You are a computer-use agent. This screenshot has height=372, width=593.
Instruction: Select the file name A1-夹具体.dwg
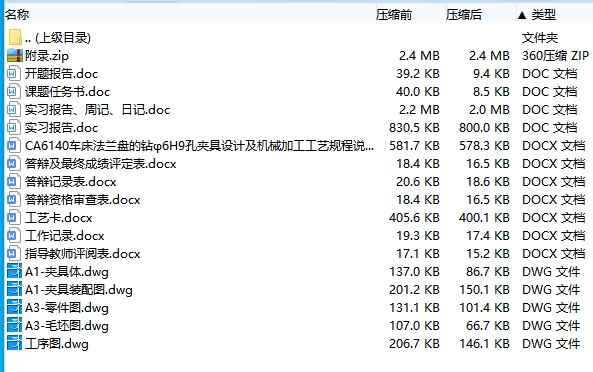(x=67, y=272)
